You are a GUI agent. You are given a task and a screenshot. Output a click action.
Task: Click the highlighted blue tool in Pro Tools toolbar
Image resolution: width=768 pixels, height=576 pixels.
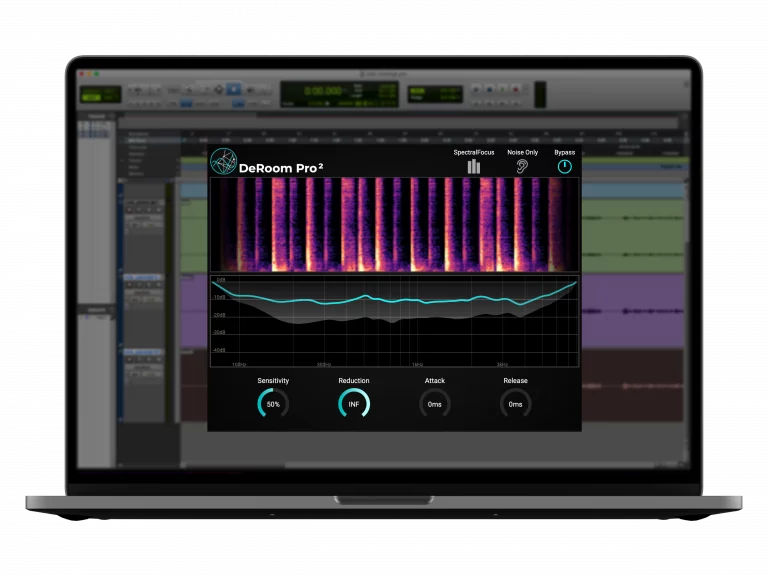click(x=234, y=89)
